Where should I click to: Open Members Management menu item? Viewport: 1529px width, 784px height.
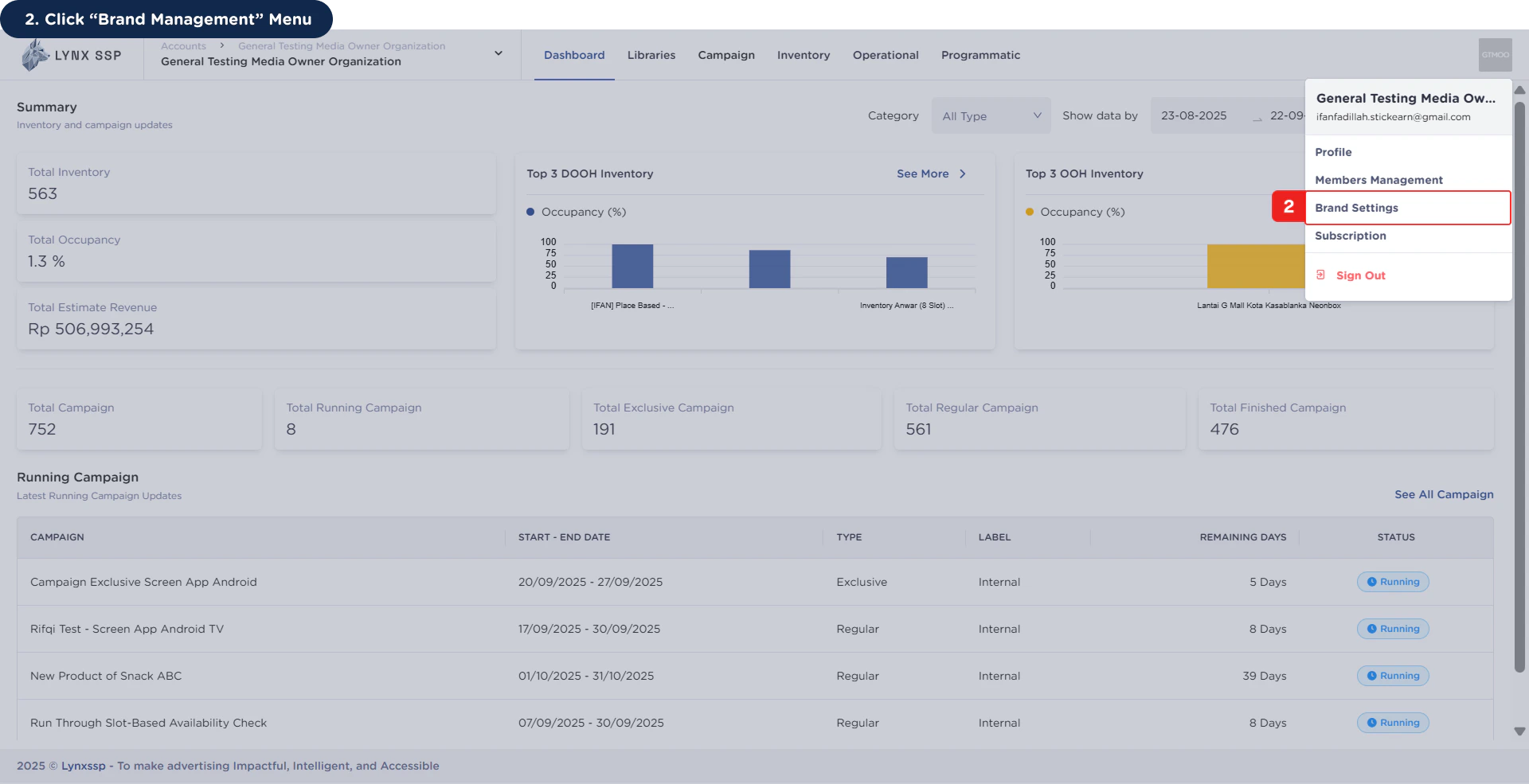click(1408, 180)
